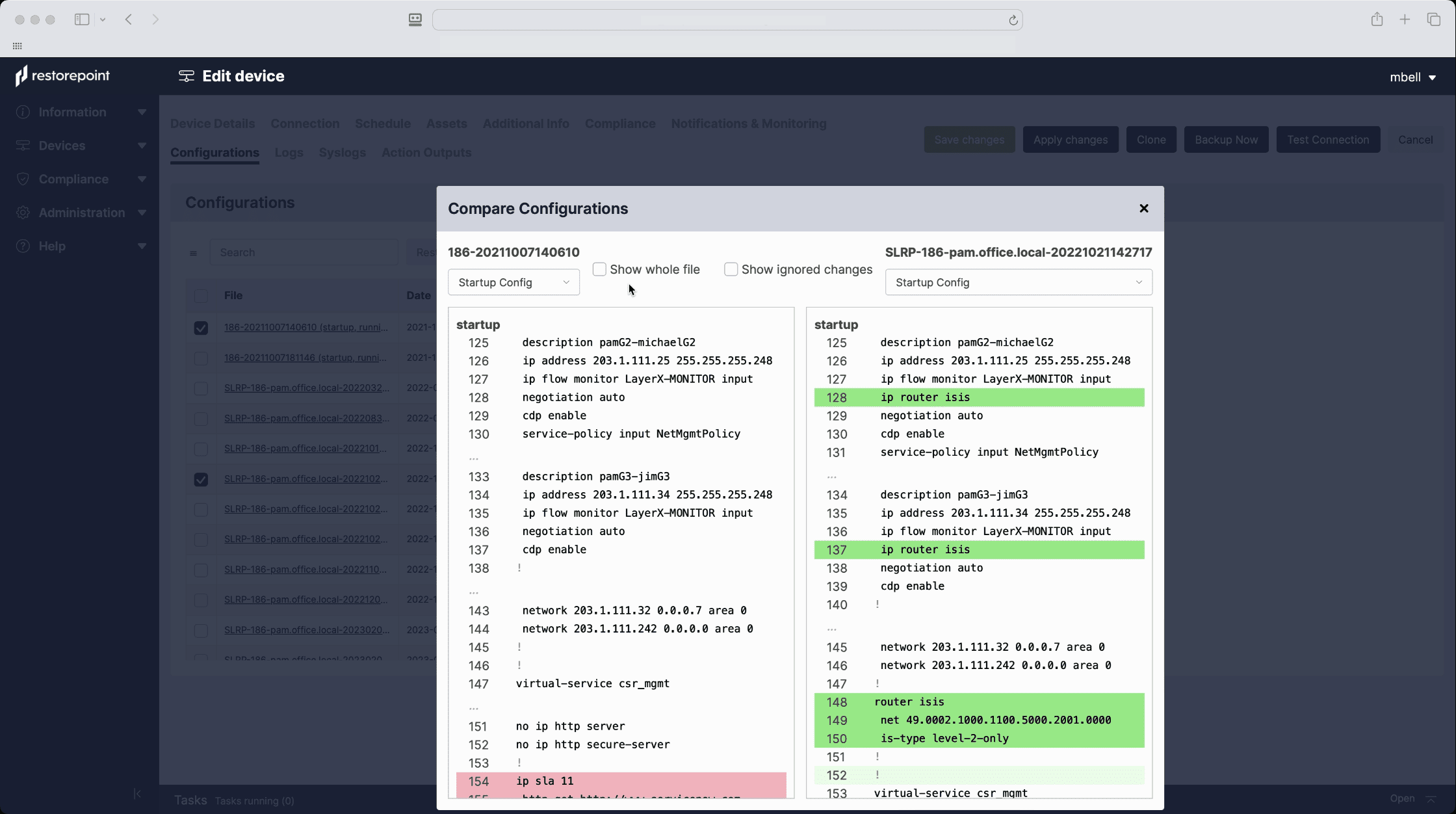Image resolution: width=1456 pixels, height=814 pixels.
Task: Click the list filter icon beside Search
Action: tap(193, 253)
